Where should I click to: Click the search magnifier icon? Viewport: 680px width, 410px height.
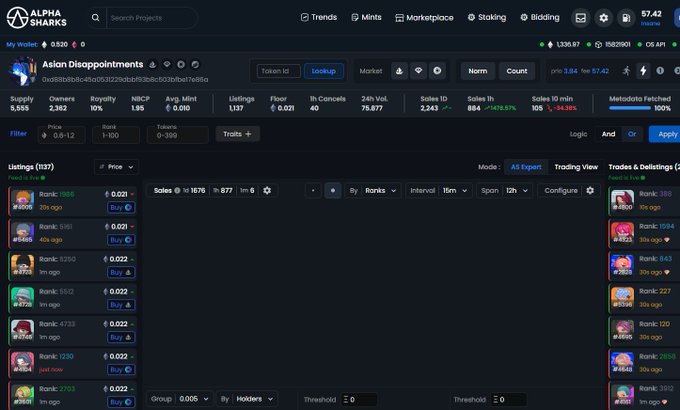[x=95, y=18]
